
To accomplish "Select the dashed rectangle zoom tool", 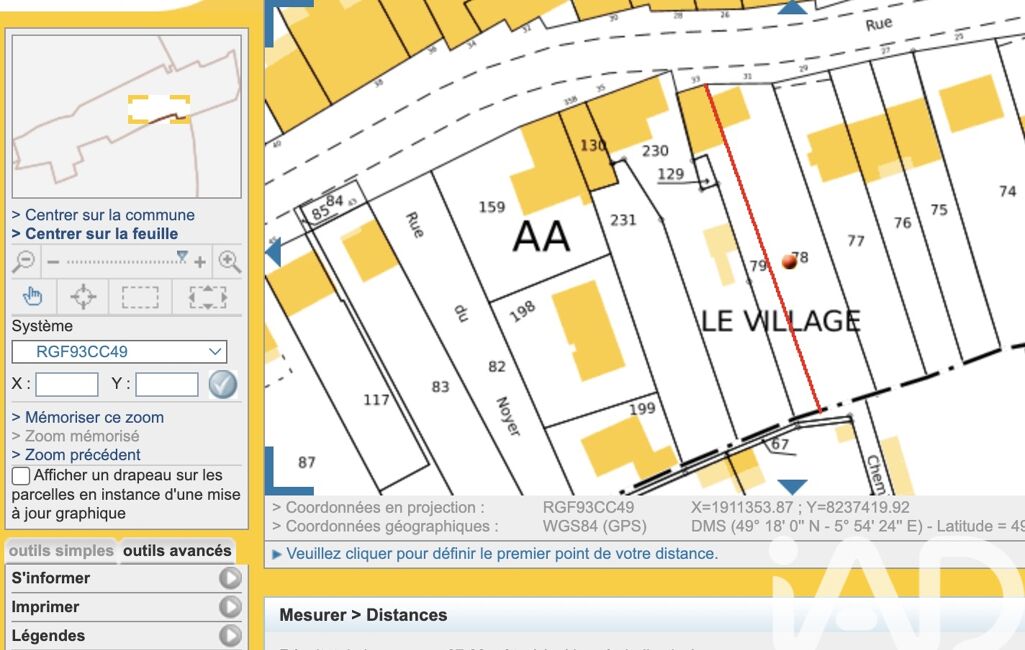I will click(140, 297).
